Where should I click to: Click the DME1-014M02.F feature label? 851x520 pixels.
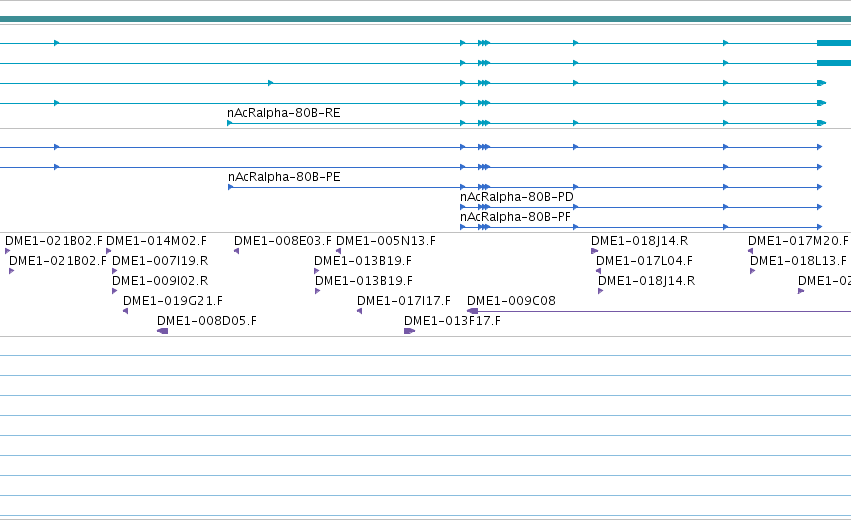click(156, 241)
